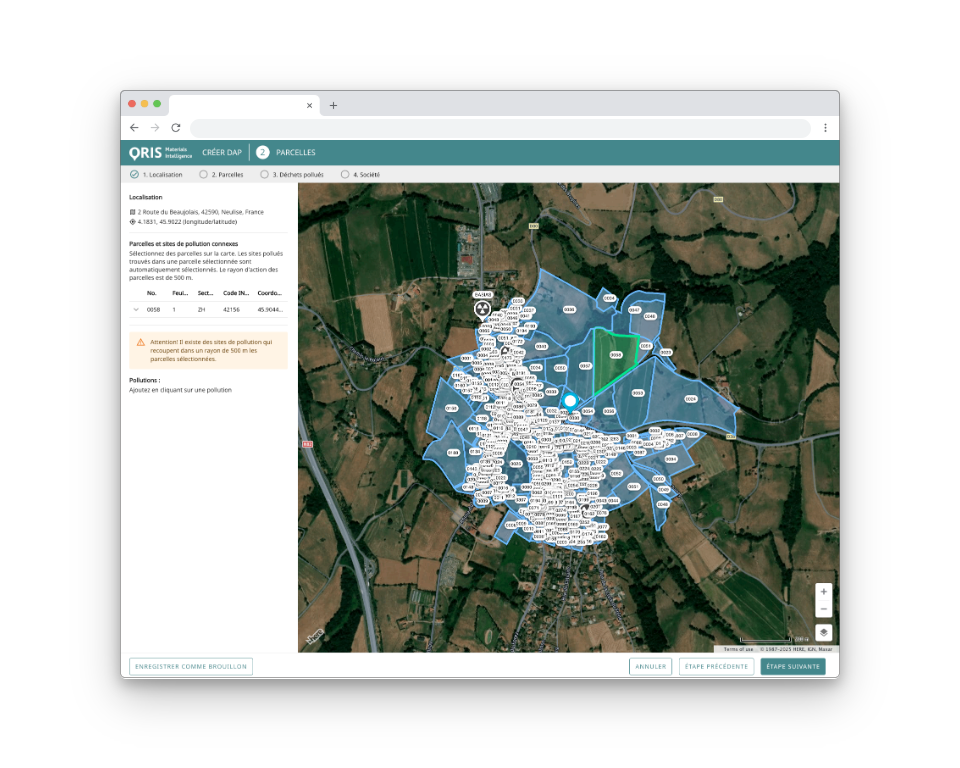Reload the page with browser refresh
Viewport: 960px width, 768px height.
pyautogui.click(x=176, y=128)
